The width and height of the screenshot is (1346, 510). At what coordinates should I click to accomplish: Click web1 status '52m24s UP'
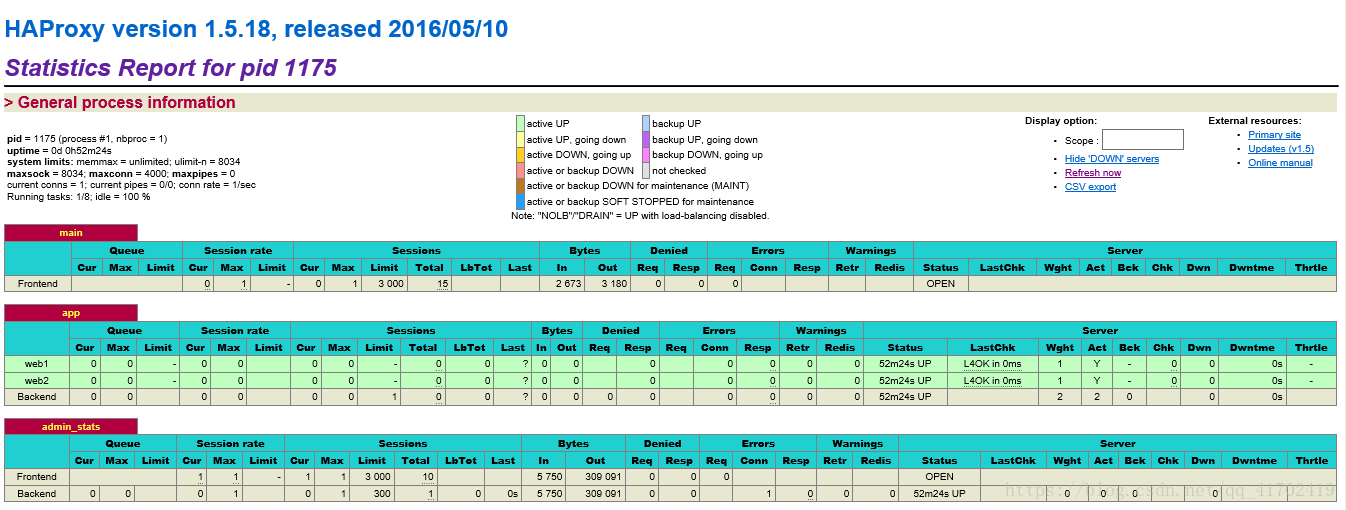(x=905, y=364)
